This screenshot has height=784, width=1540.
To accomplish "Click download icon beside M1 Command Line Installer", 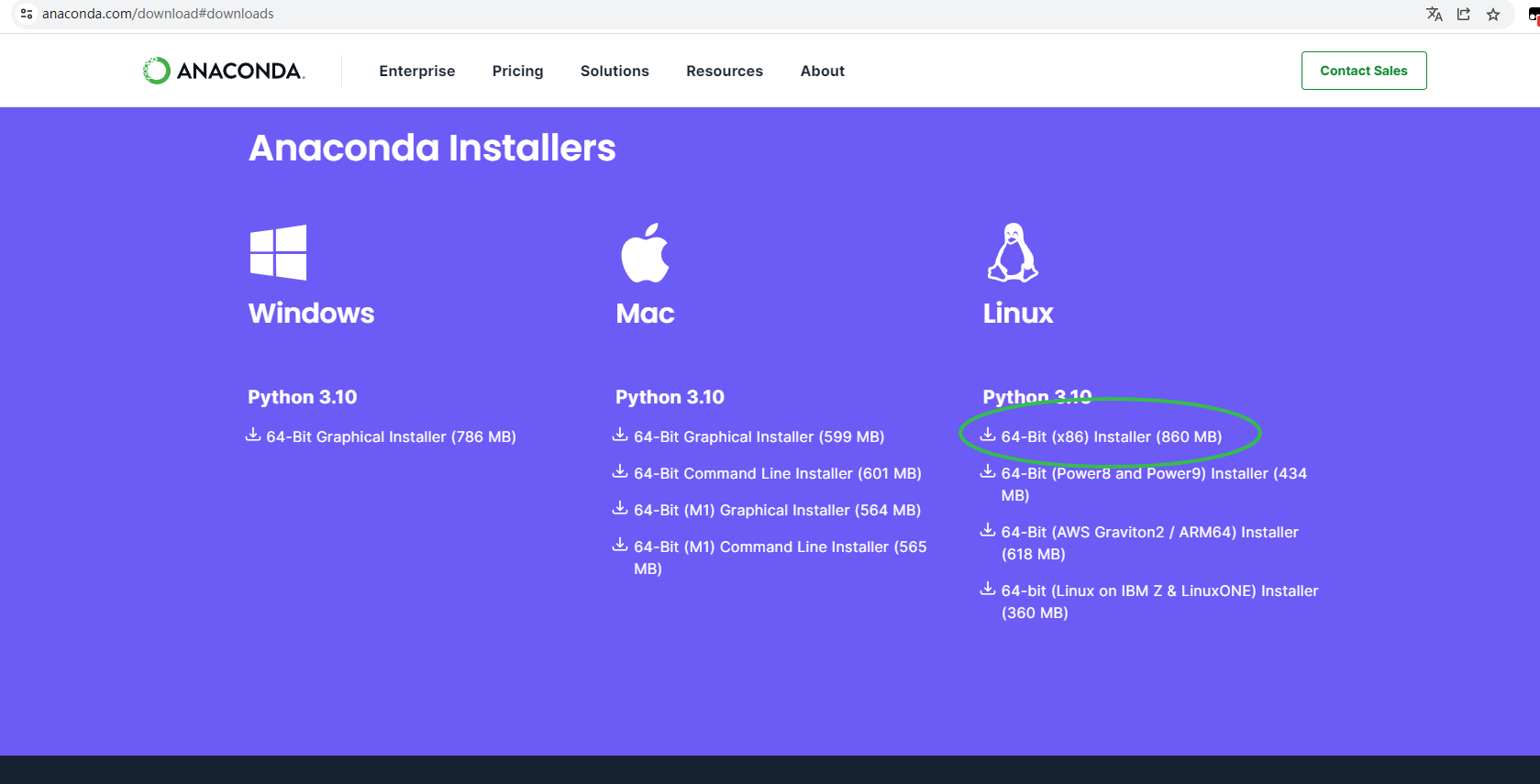I will pyautogui.click(x=620, y=545).
